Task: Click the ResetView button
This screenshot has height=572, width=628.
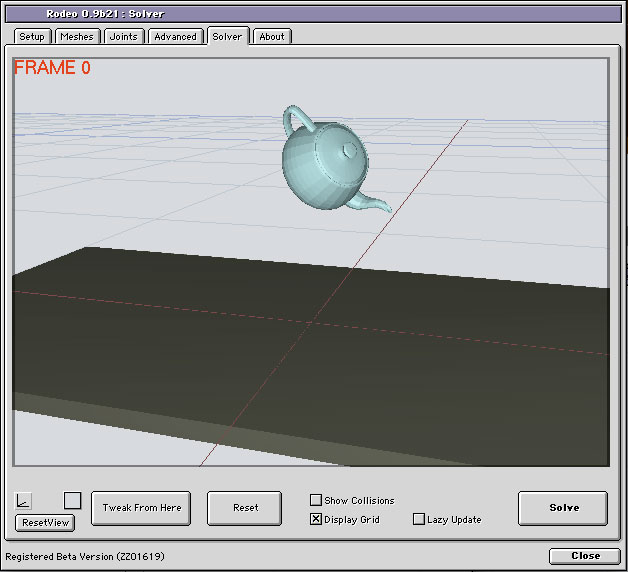Action: [45, 523]
